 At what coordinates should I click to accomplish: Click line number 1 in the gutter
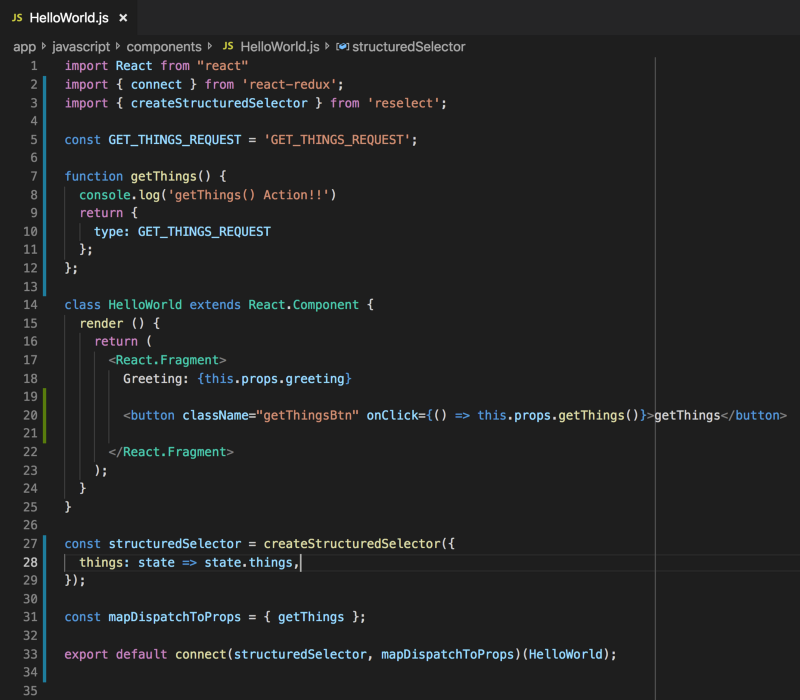[34, 66]
